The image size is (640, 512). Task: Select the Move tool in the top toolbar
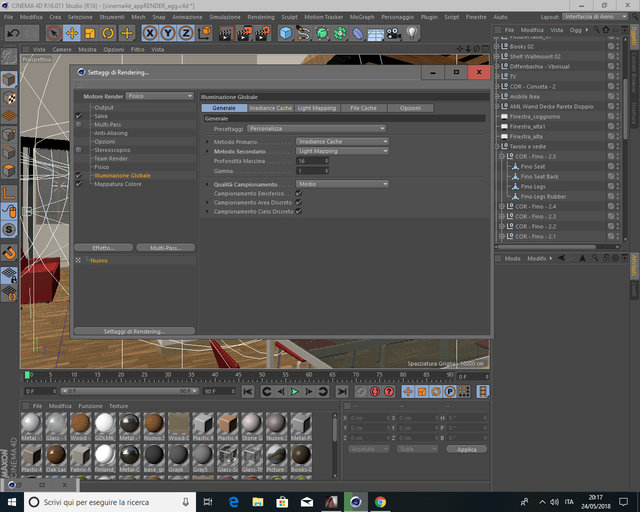click(72, 33)
